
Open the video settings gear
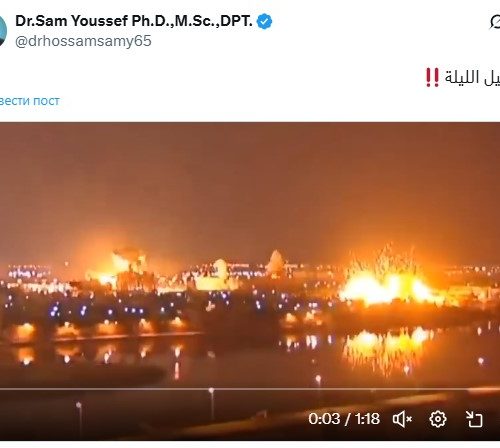438,419
